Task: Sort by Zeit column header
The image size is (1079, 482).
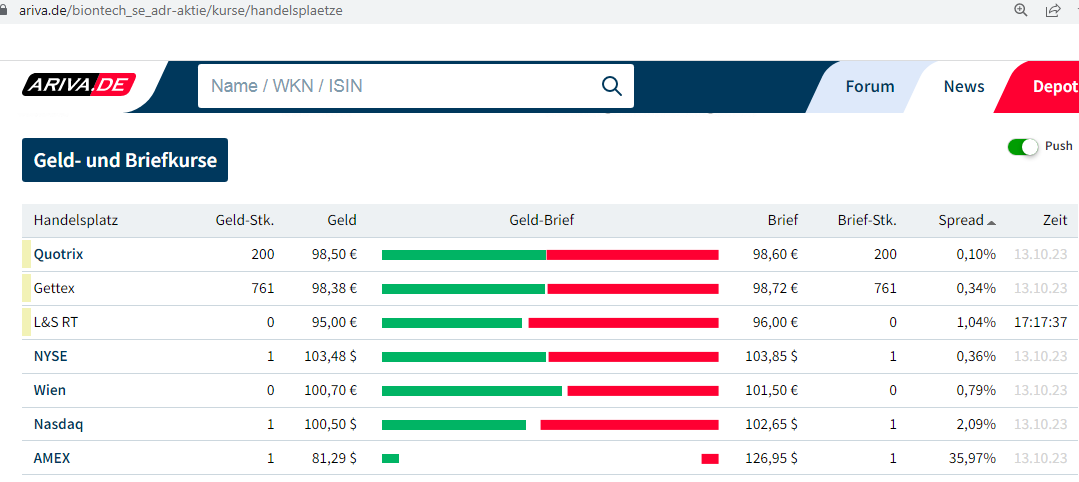Action: coord(1053,221)
